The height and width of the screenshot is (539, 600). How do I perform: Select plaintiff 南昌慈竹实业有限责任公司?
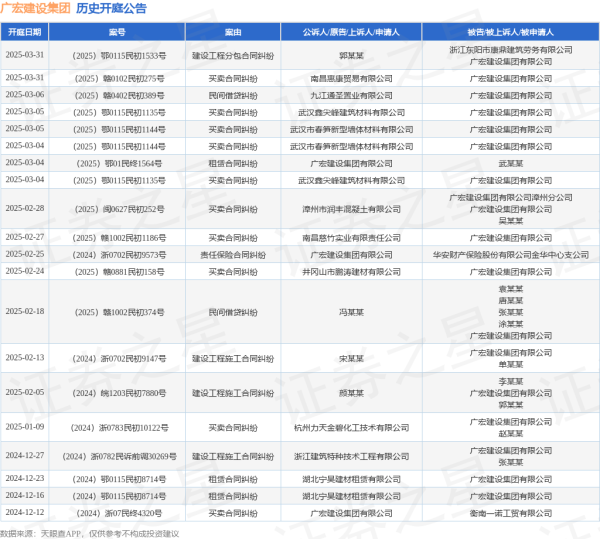(351, 238)
